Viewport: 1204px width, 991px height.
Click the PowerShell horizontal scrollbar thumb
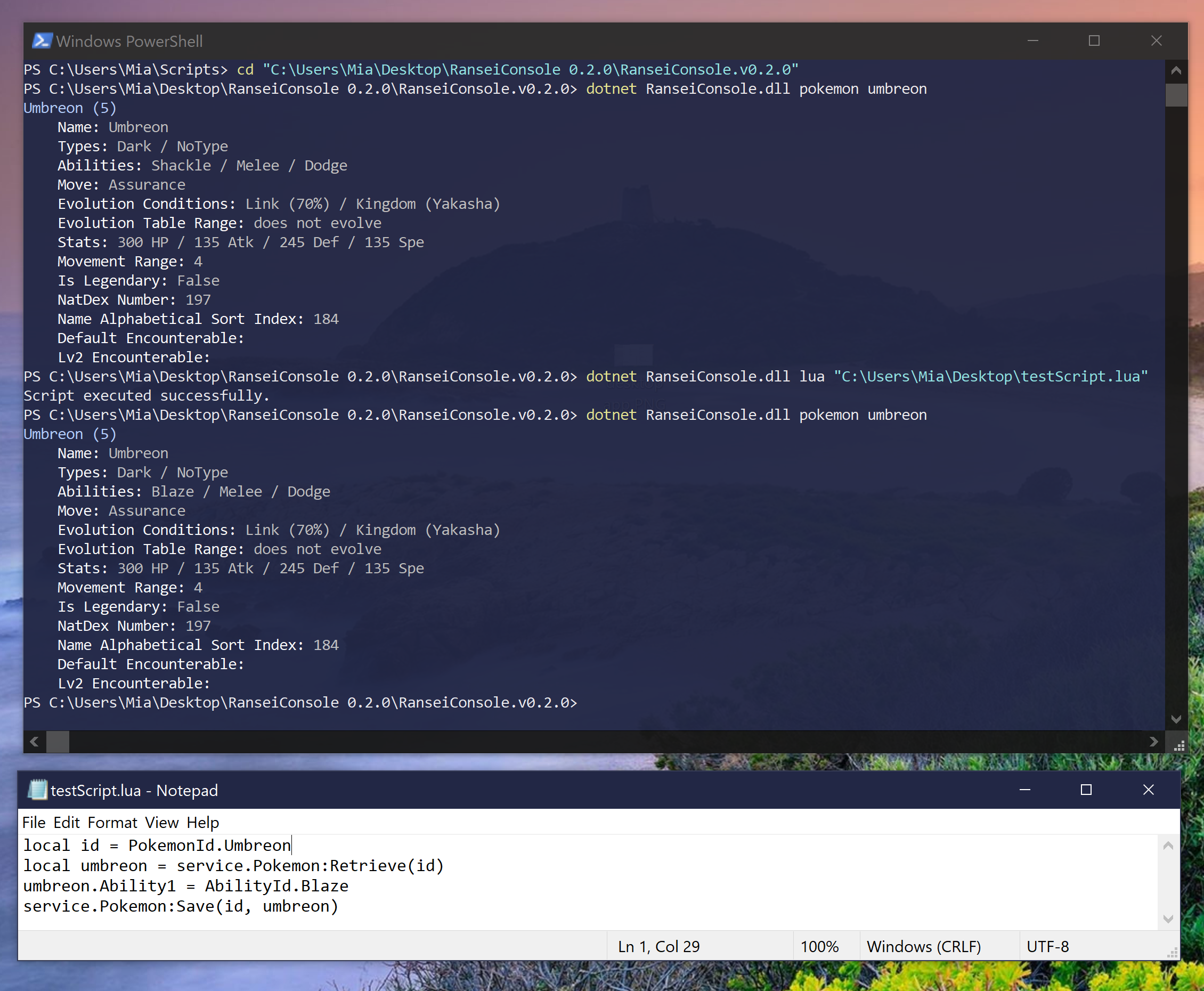click(x=58, y=742)
